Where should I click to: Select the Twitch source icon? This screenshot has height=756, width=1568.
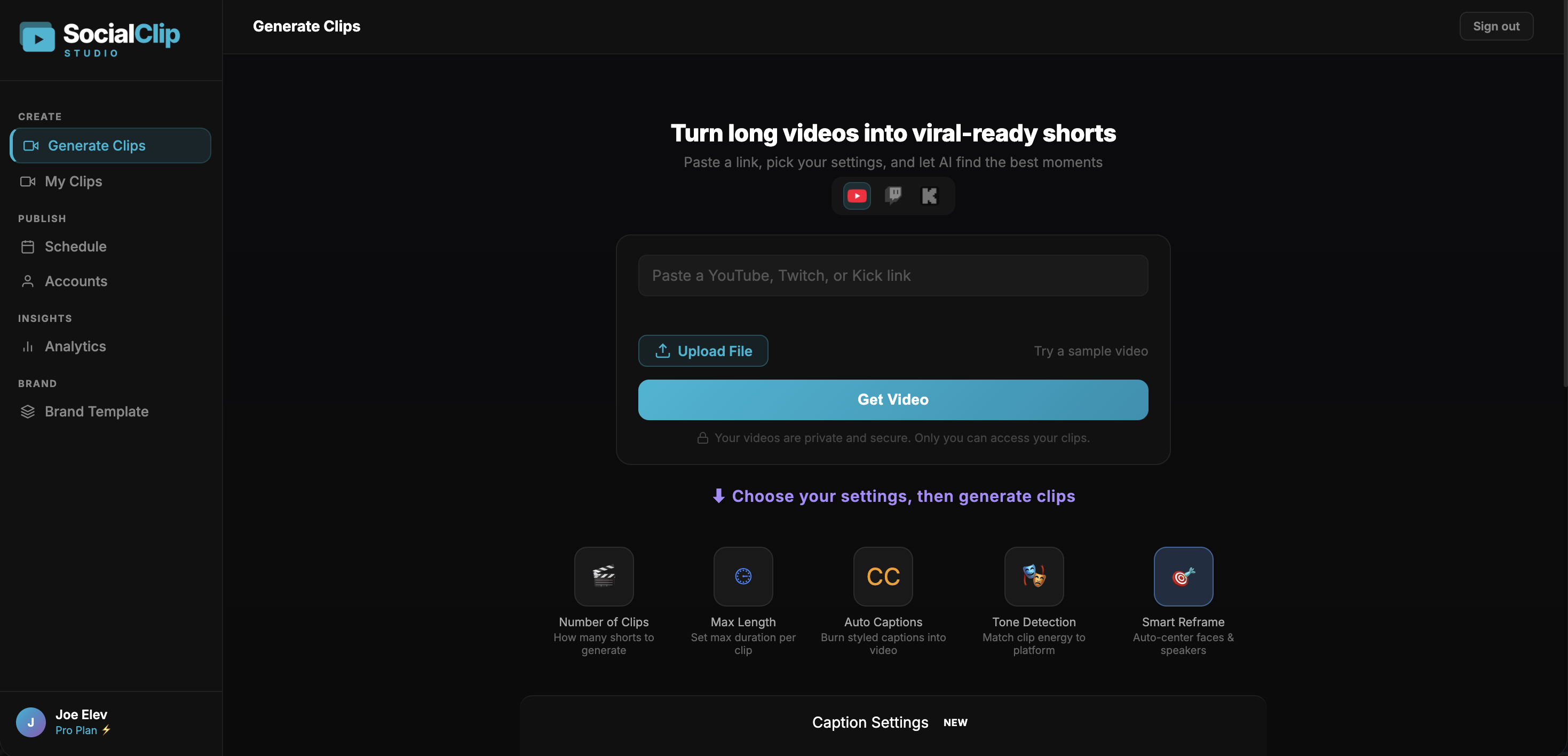(893, 196)
